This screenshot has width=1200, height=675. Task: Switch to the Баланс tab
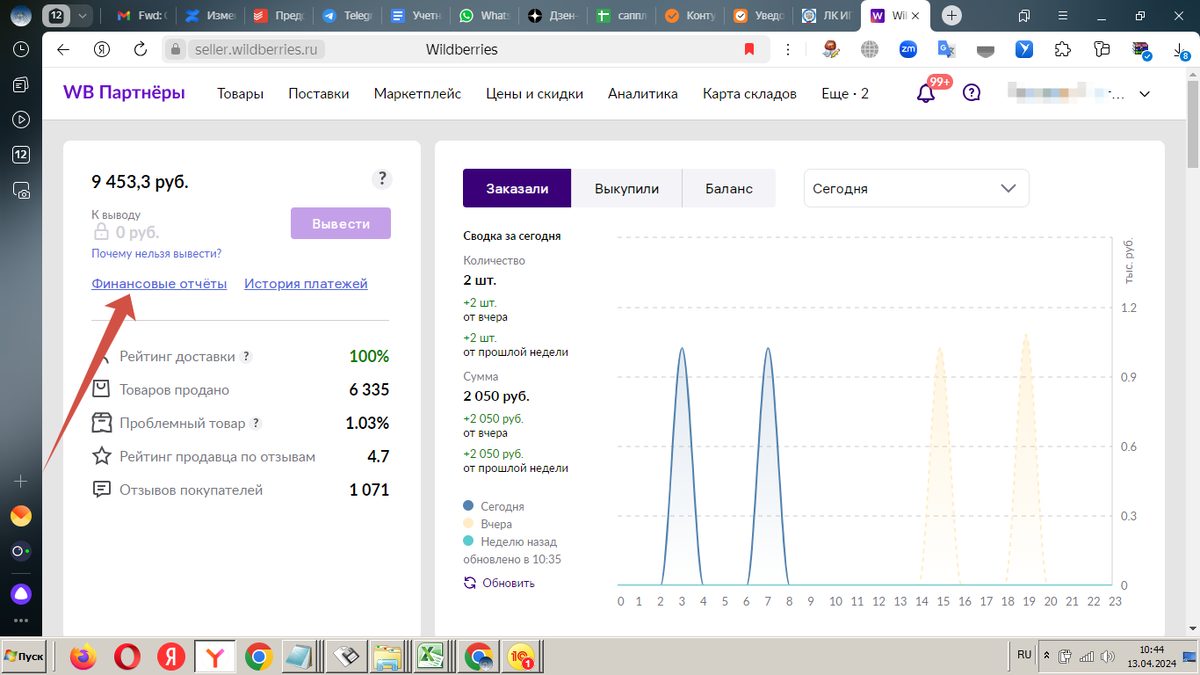point(729,188)
